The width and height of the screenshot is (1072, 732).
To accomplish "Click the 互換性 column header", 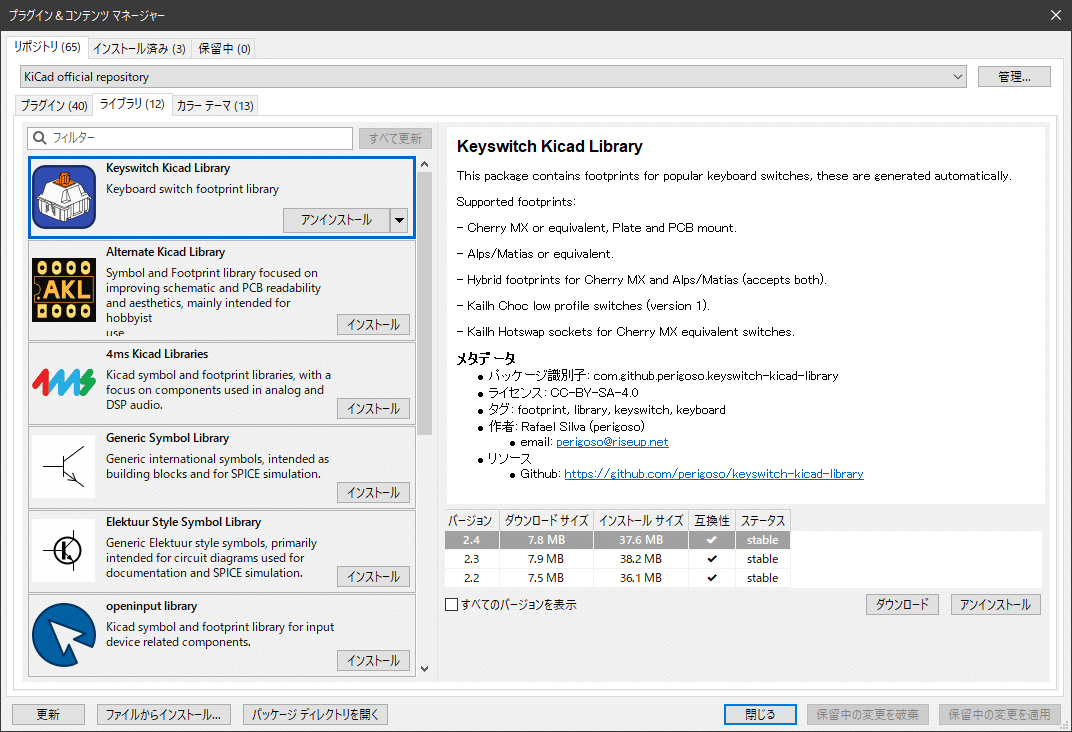I will coord(712,521).
